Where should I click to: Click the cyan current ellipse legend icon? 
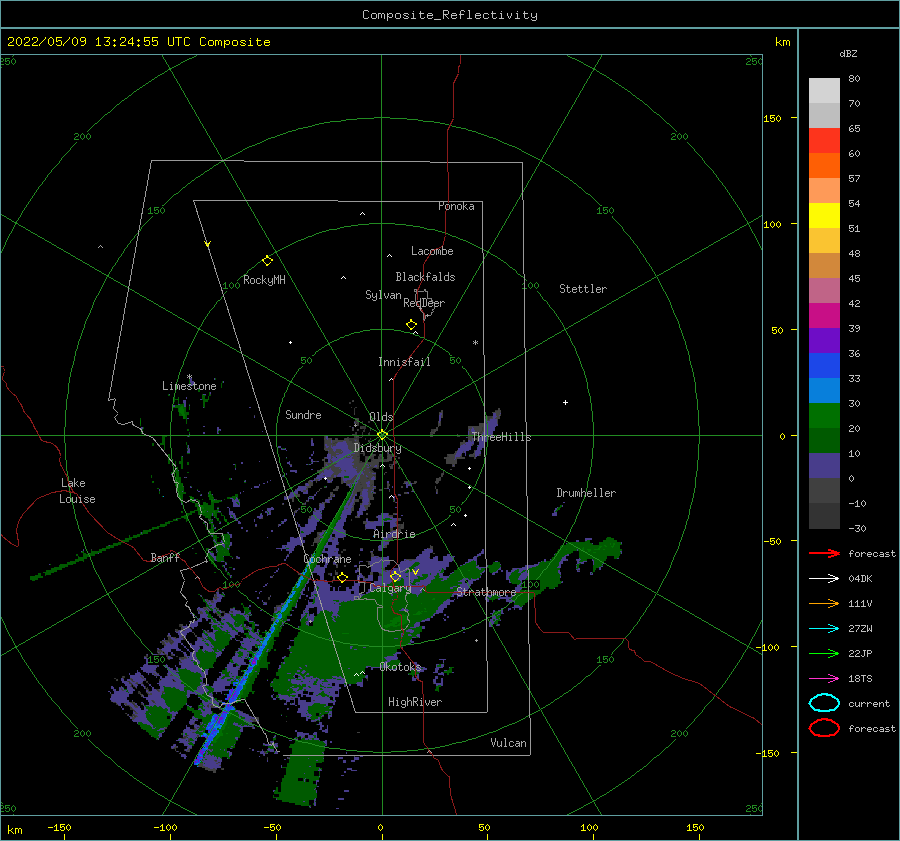pos(824,703)
